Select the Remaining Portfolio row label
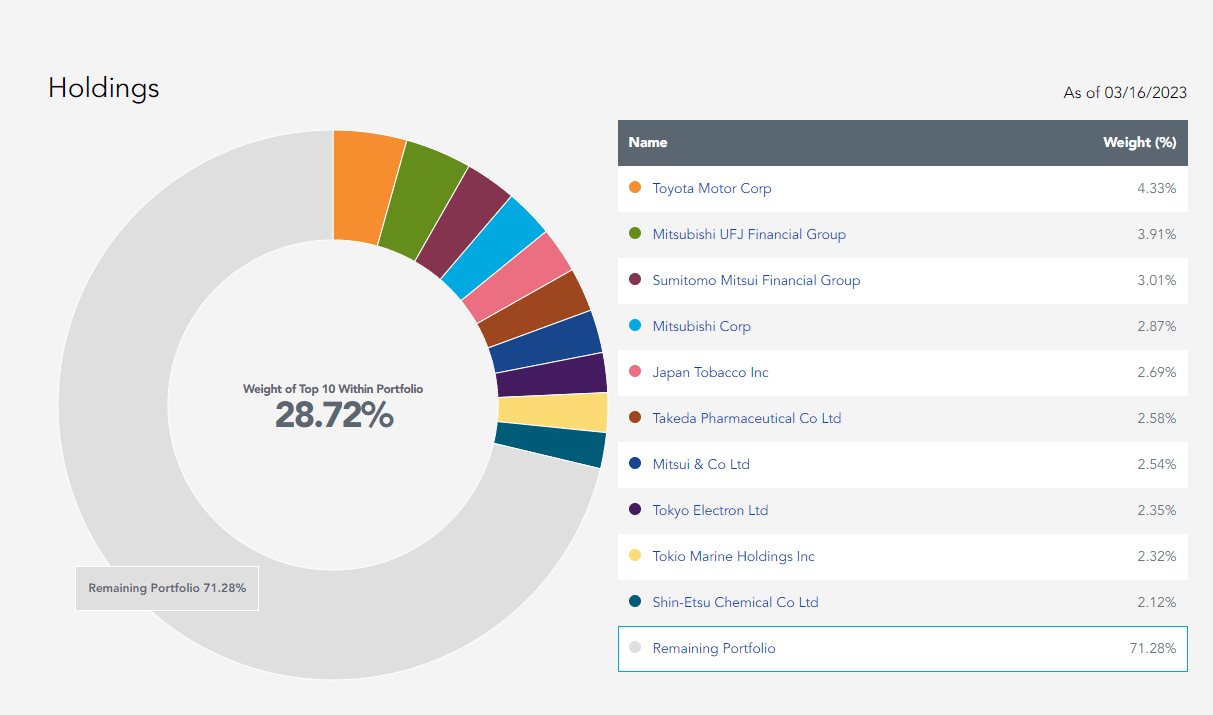 714,648
